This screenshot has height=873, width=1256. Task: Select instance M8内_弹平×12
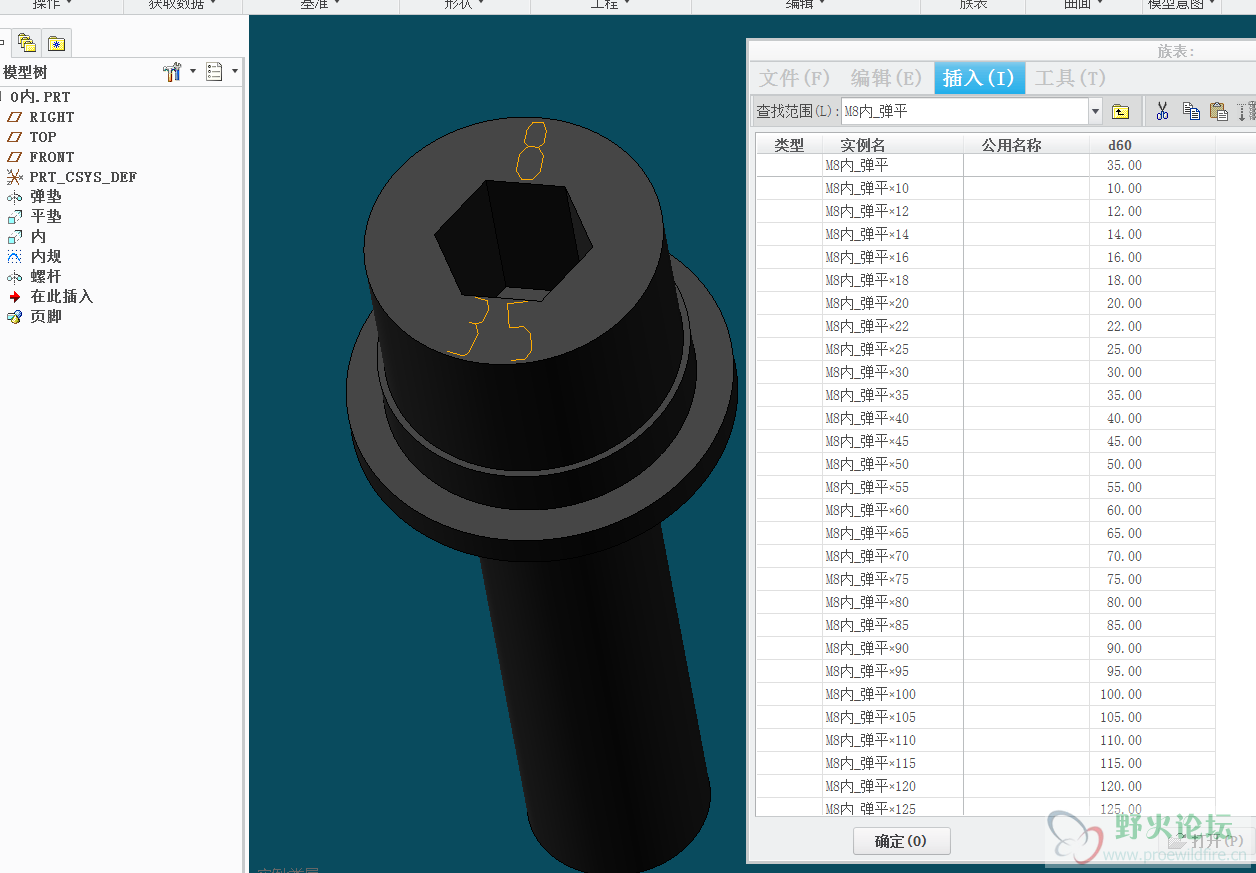867,211
